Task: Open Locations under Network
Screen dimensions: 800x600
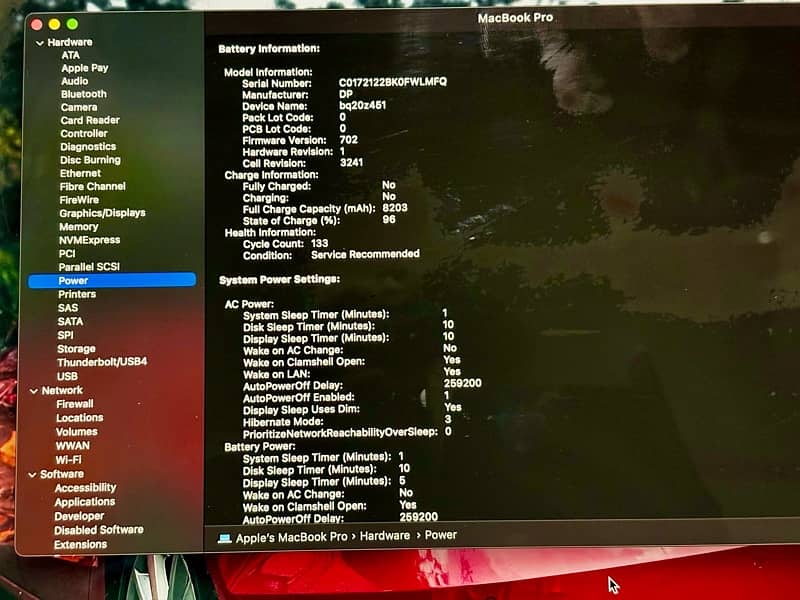Action: (x=80, y=418)
